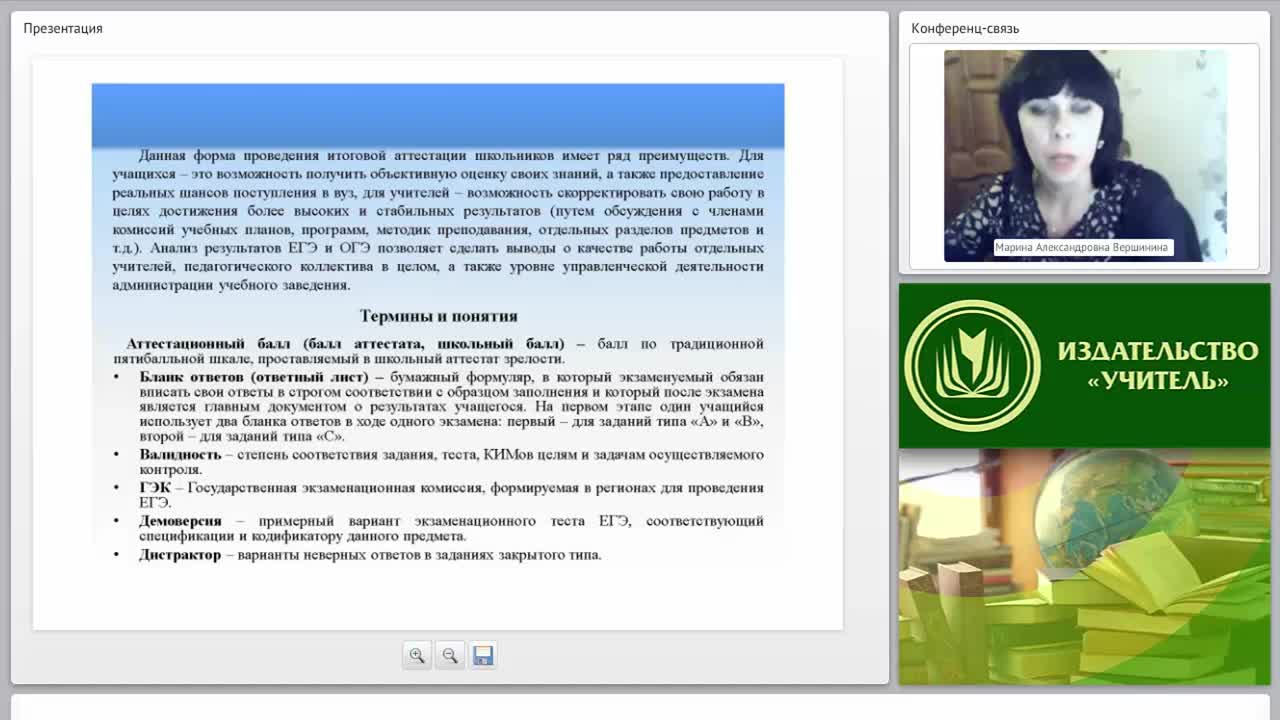Click the Аттестационный балл definition heading
Image resolution: width=1280 pixels, height=720 pixels.
pyautogui.click(x=345, y=343)
